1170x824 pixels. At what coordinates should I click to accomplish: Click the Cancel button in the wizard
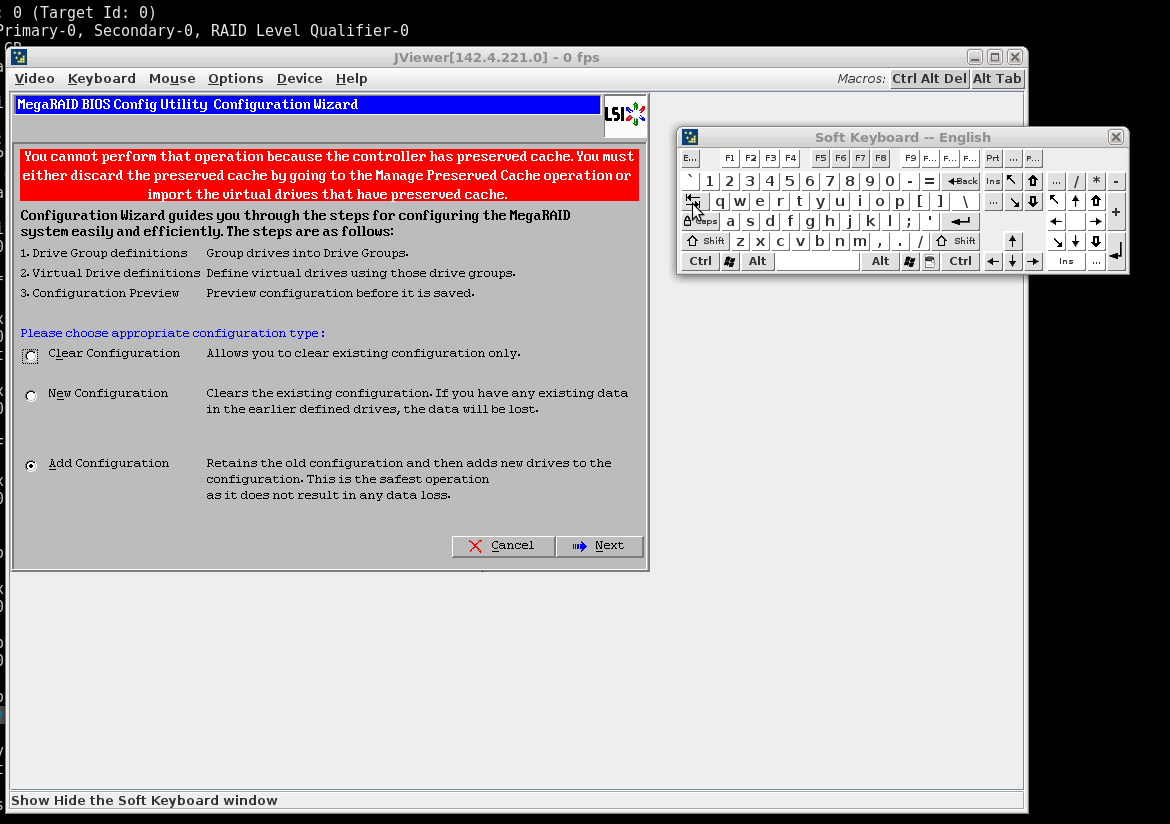click(503, 546)
